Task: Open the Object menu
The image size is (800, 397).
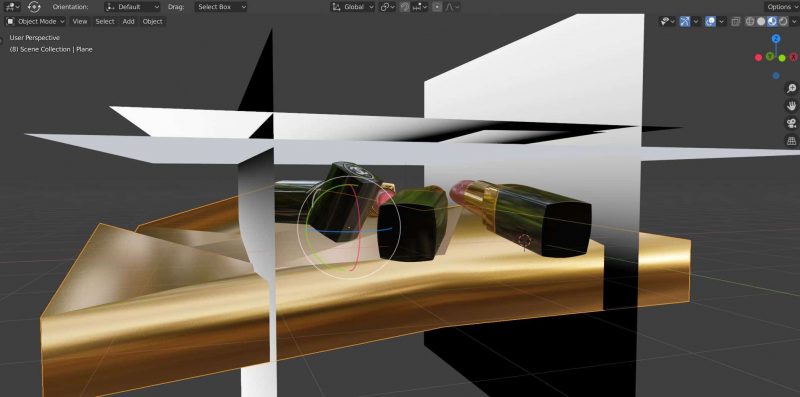Action: pyautogui.click(x=153, y=21)
